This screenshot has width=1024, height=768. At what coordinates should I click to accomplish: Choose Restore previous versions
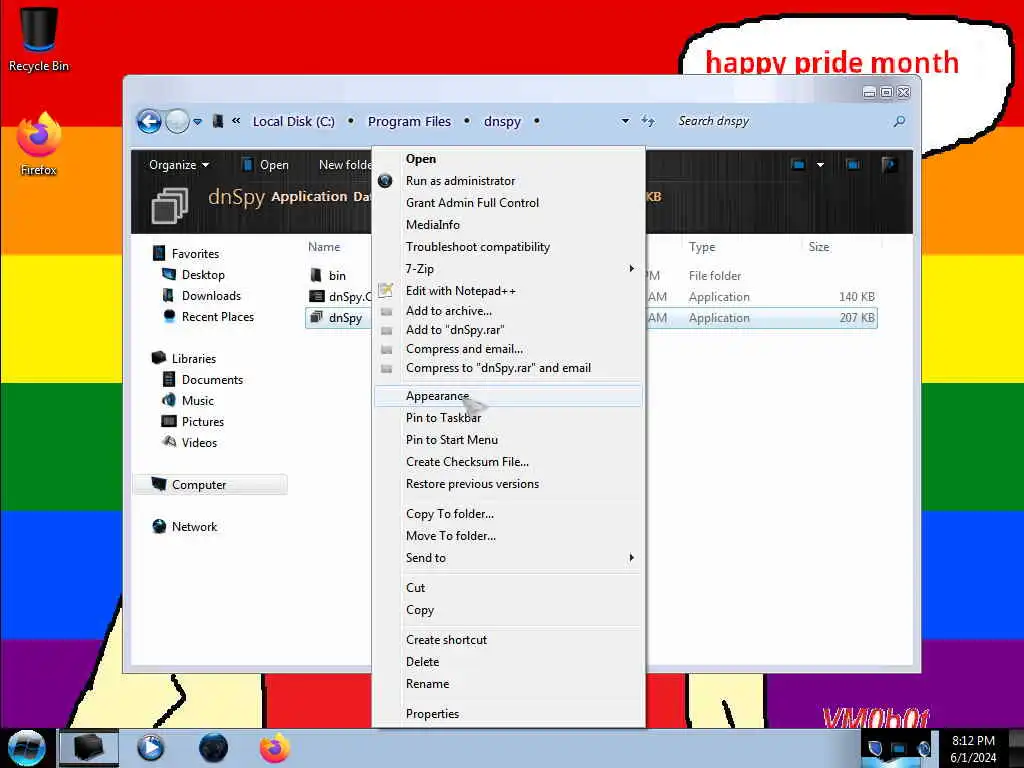point(508,484)
